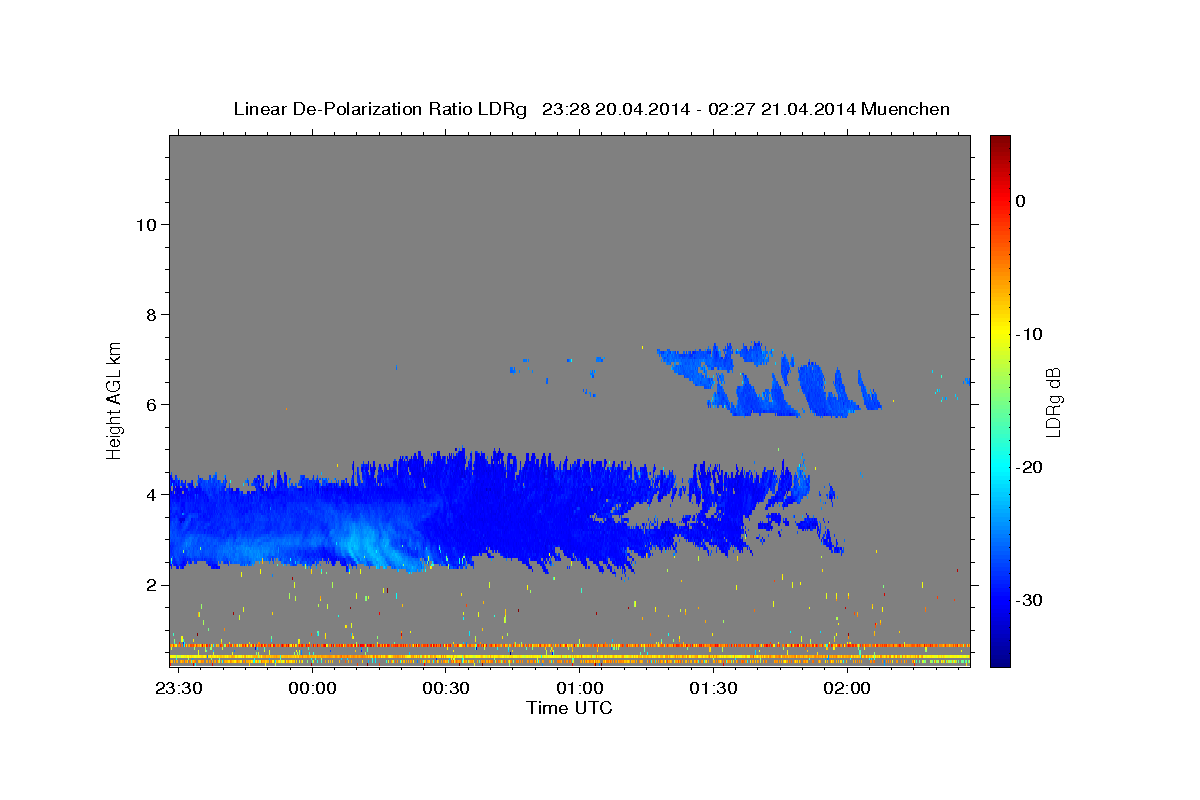Click the dark blue bottom of the colorbar
Screen dimensions: 1200x800
1000,658
